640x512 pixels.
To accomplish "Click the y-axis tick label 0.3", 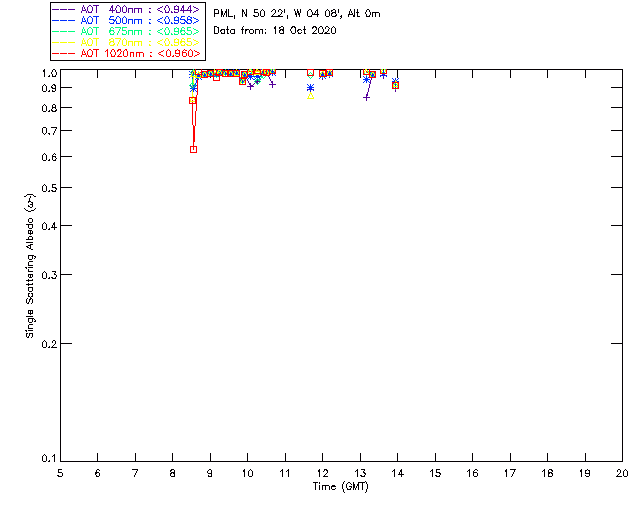I will [x=49, y=275].
